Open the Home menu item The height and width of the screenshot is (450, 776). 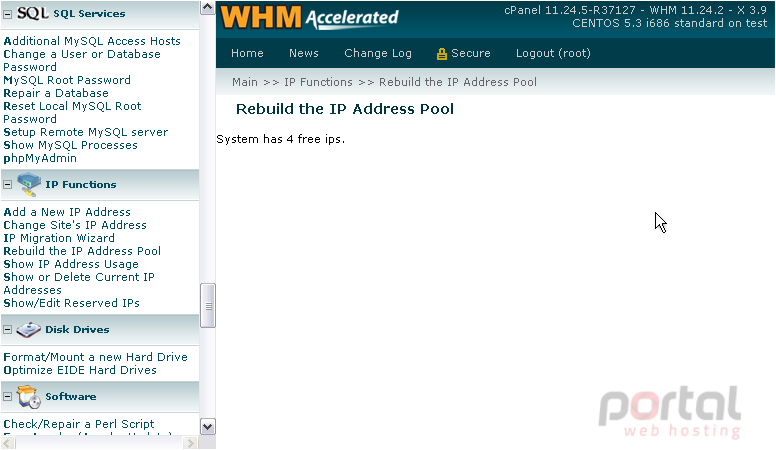(x=247, y=53)
